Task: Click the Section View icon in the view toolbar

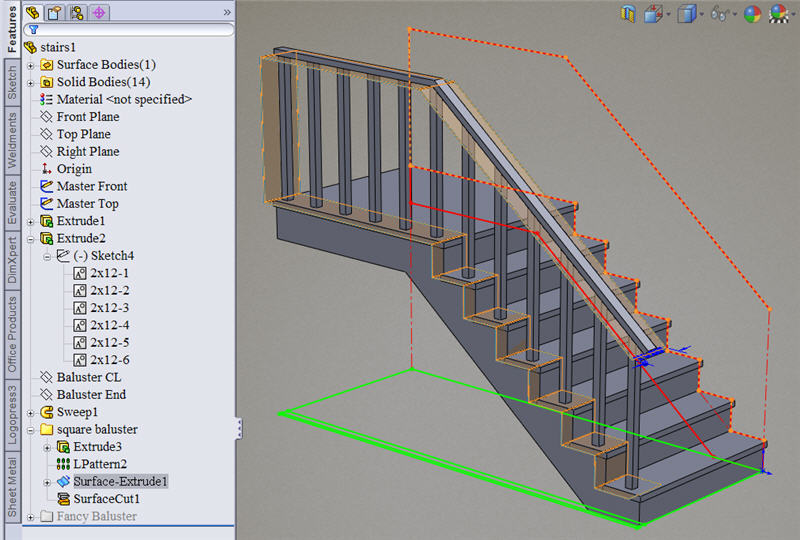Action: click(628, 14)
